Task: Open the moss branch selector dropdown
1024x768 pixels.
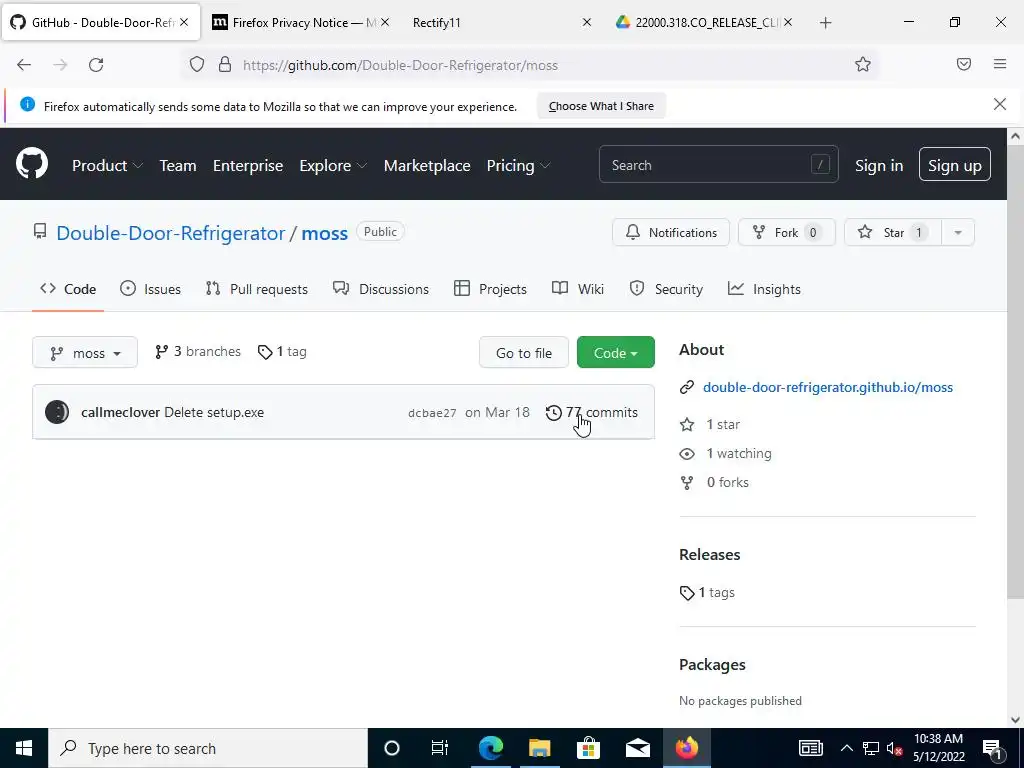Action: tap(85, 353)
